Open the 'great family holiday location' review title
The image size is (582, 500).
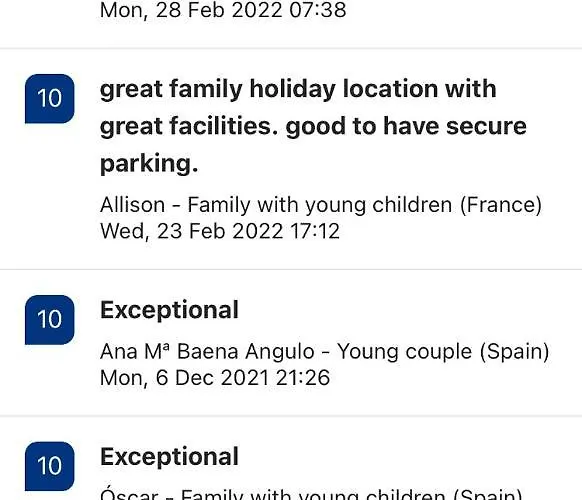[x=313, y=126]
